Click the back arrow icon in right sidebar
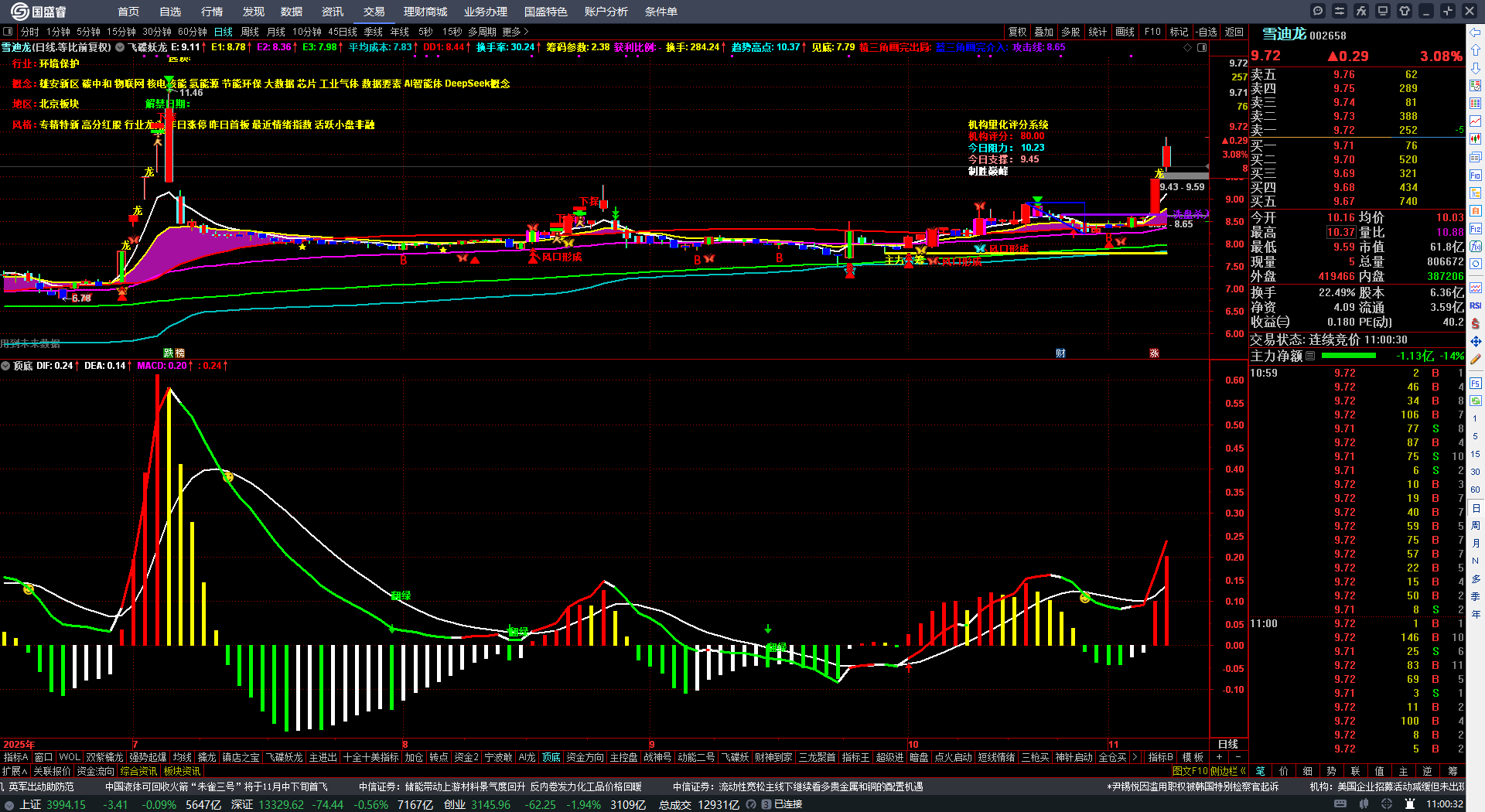This screenshot has height=812, width=1485. pyautogui.click(x=1476, y=32)
